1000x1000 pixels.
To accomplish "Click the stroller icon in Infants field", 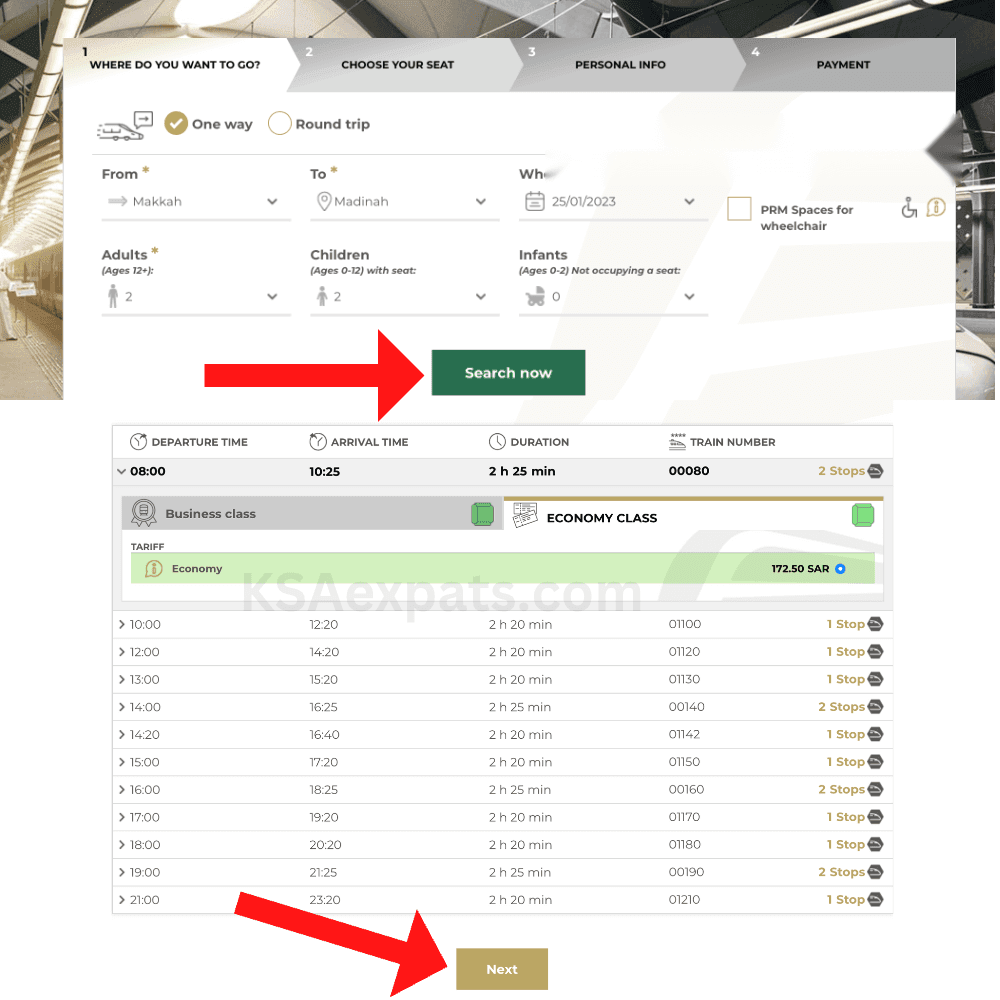I will pos(535,297).
